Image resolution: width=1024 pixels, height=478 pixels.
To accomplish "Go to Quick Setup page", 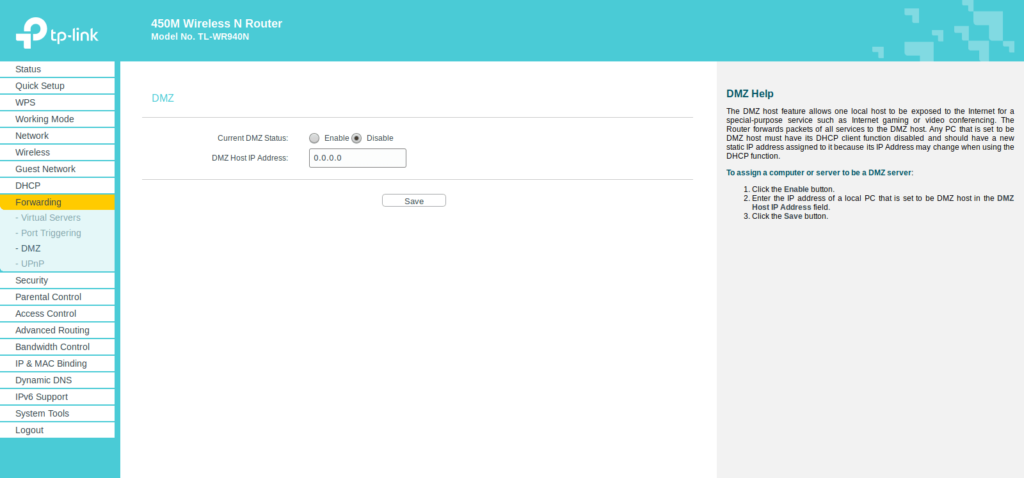I will (x=40, y=86).
